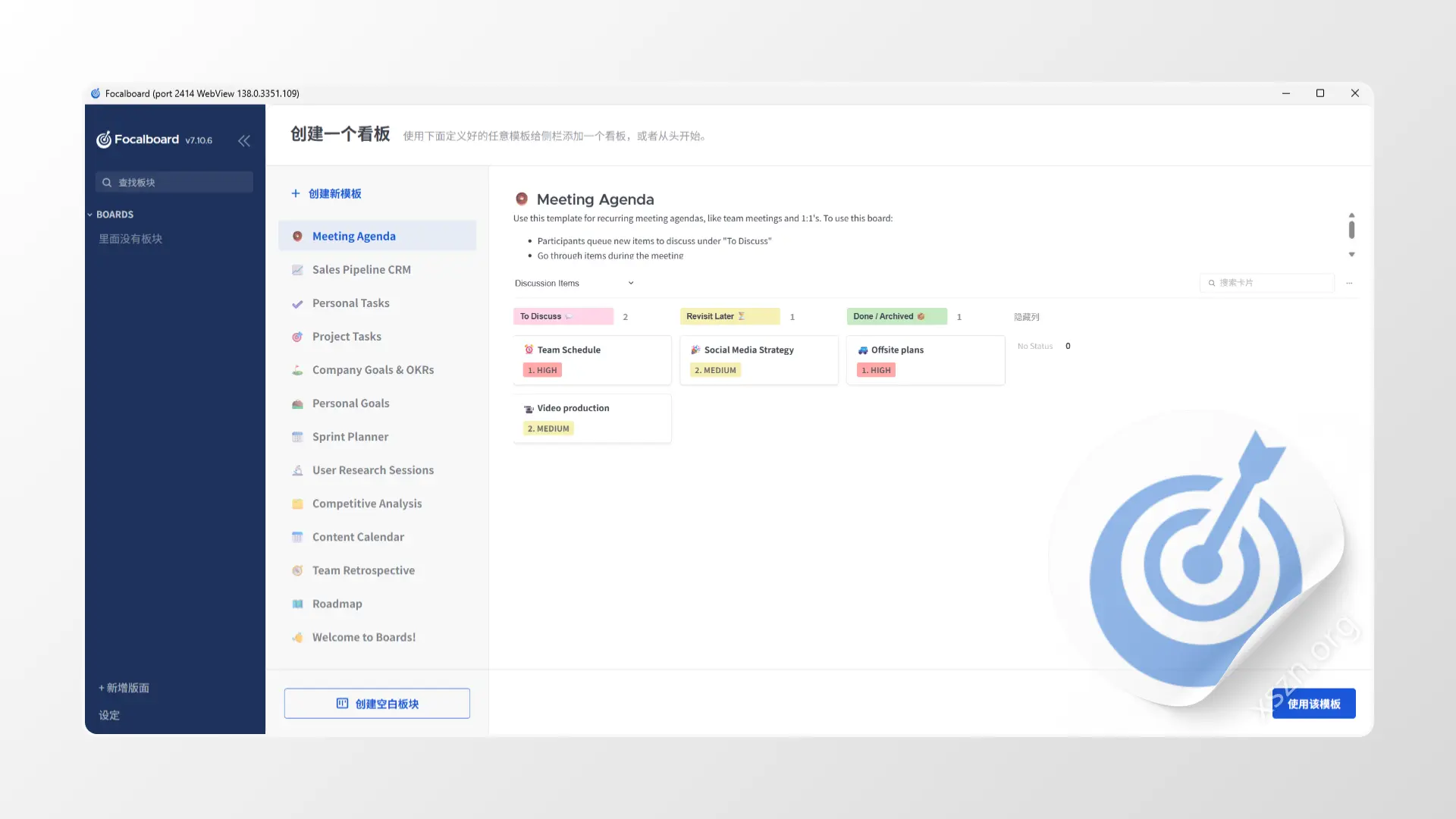The height and width of the screenshot is (819, 1456).
Task: Click the plus icon for new template
Action: pos(296,193)
